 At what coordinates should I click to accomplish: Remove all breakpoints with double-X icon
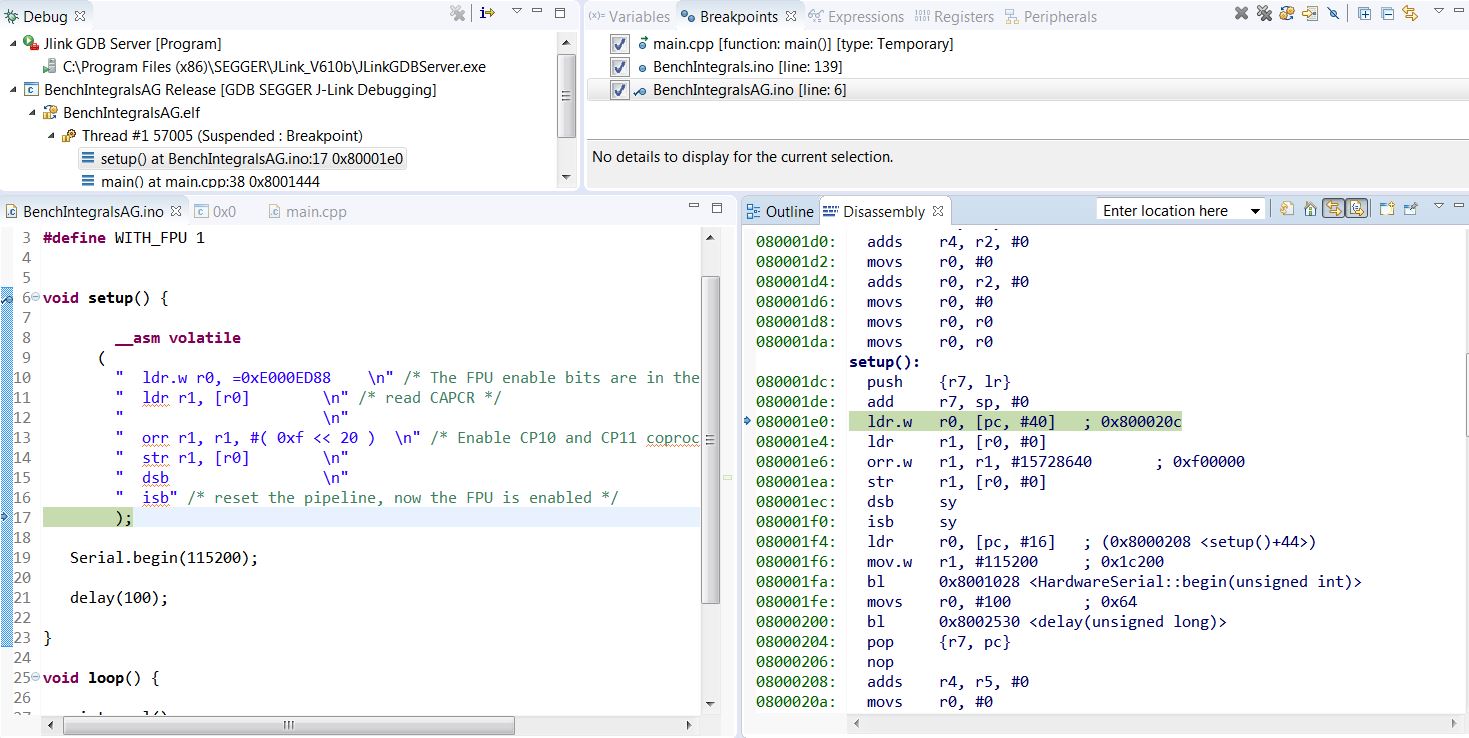coord(1264,14)
